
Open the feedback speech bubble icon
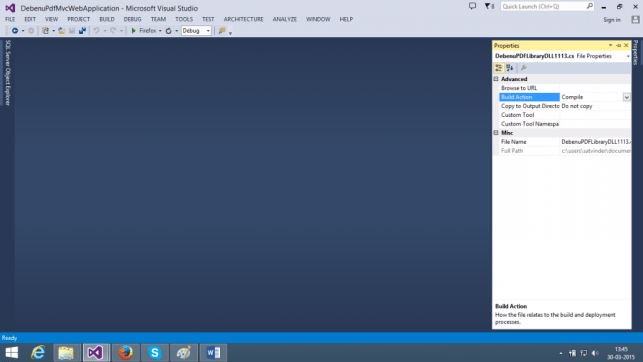click(472, 6)
